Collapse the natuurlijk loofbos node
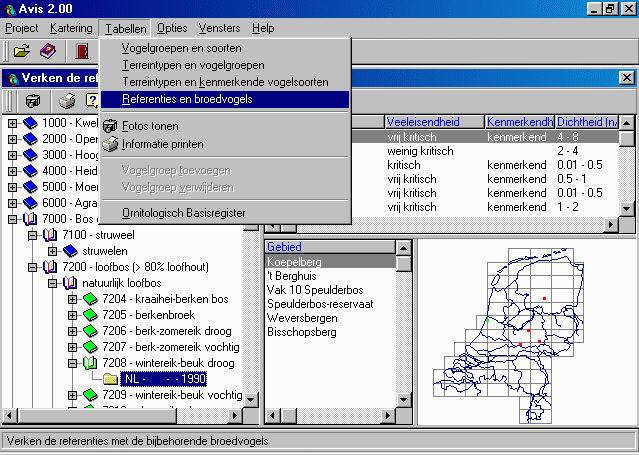The image size is (639, 455). [x=53, y=283]
